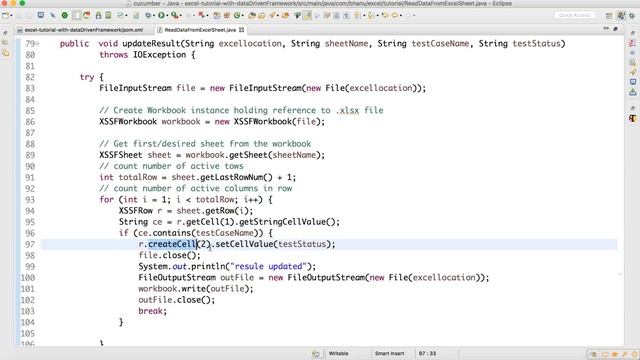Expand the New Java Class dropdown
640x360 pixels.
pos(242,16)
